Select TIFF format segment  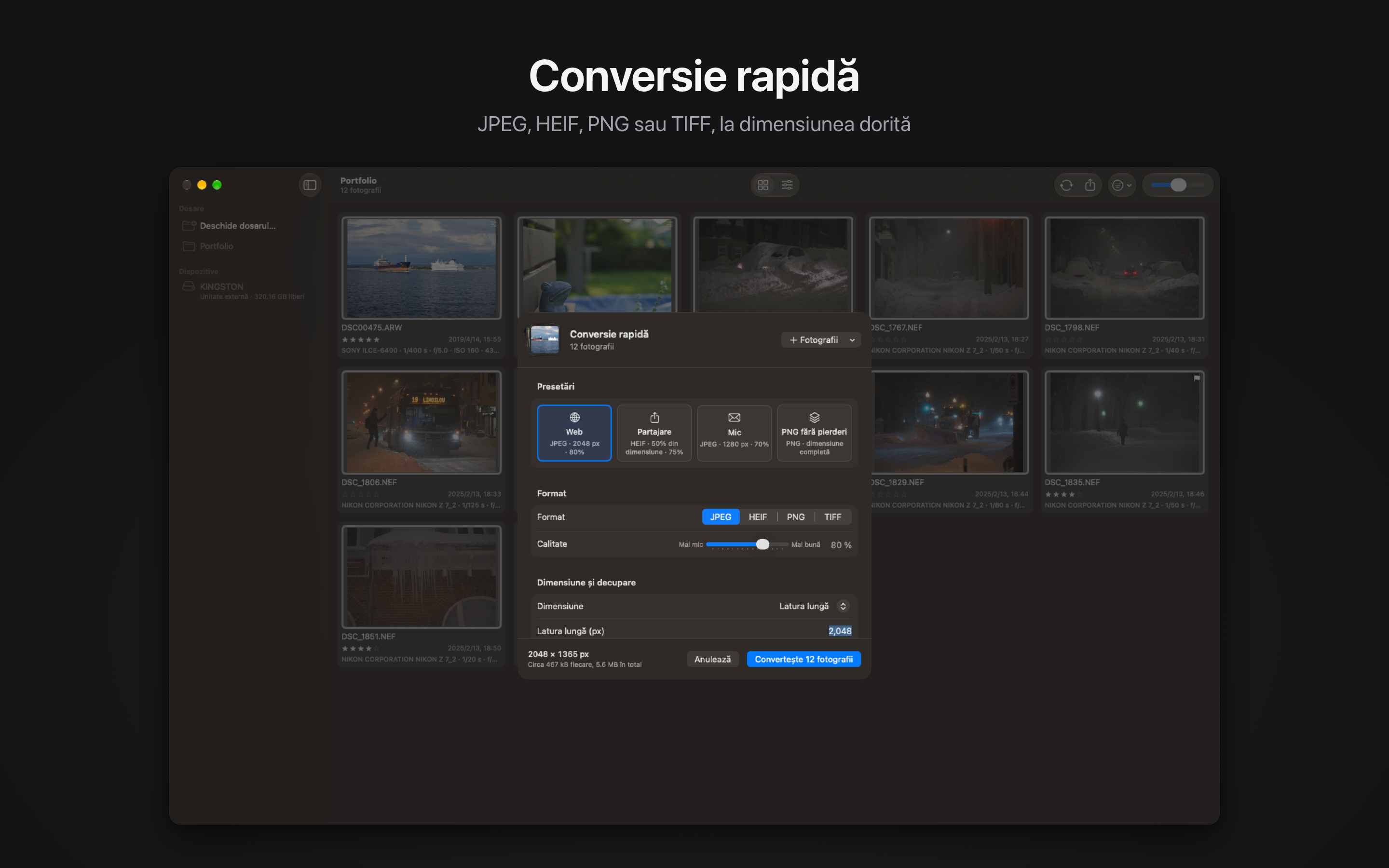(x=832, y=516)
